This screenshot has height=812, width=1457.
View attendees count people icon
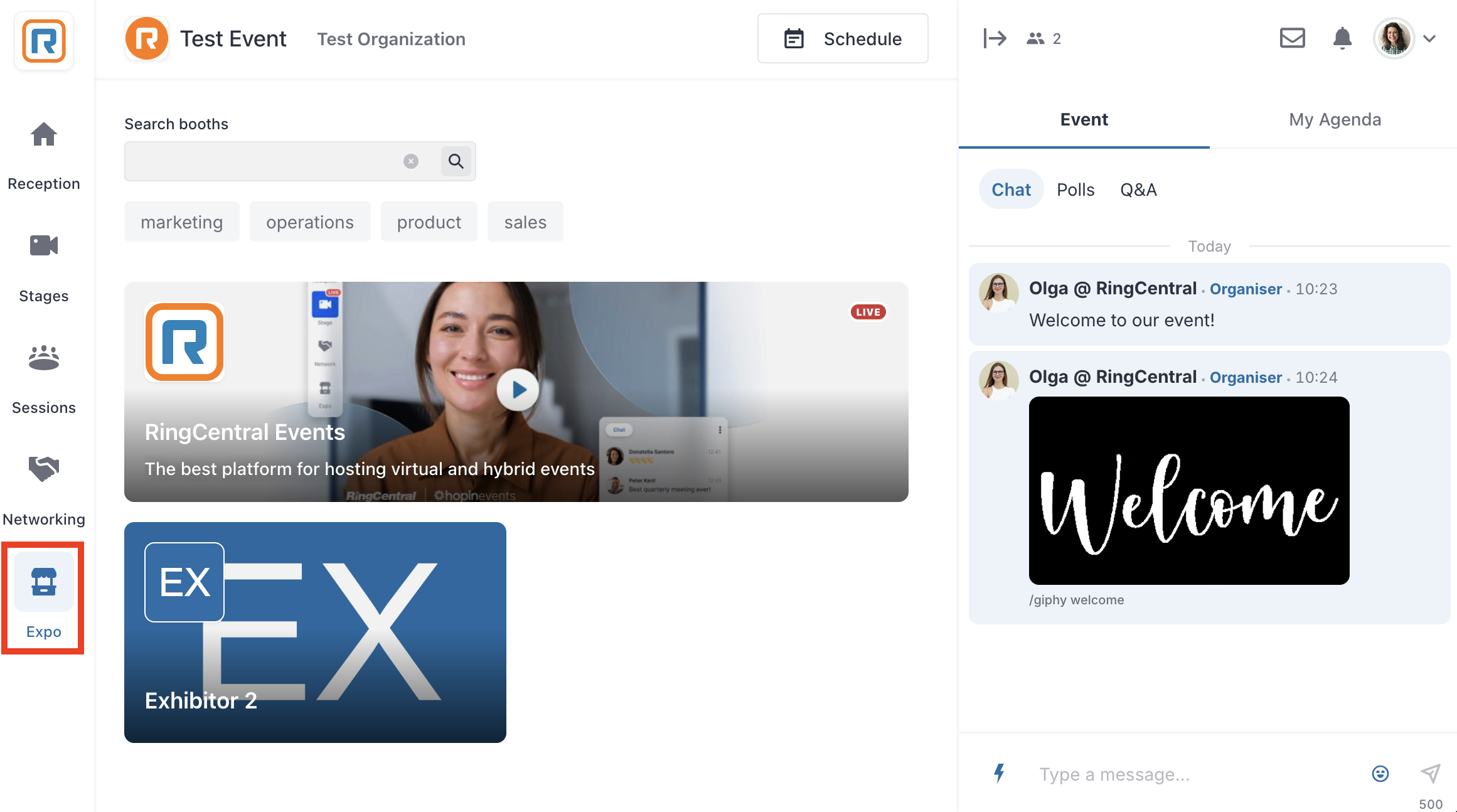[x=1035, y=39]
